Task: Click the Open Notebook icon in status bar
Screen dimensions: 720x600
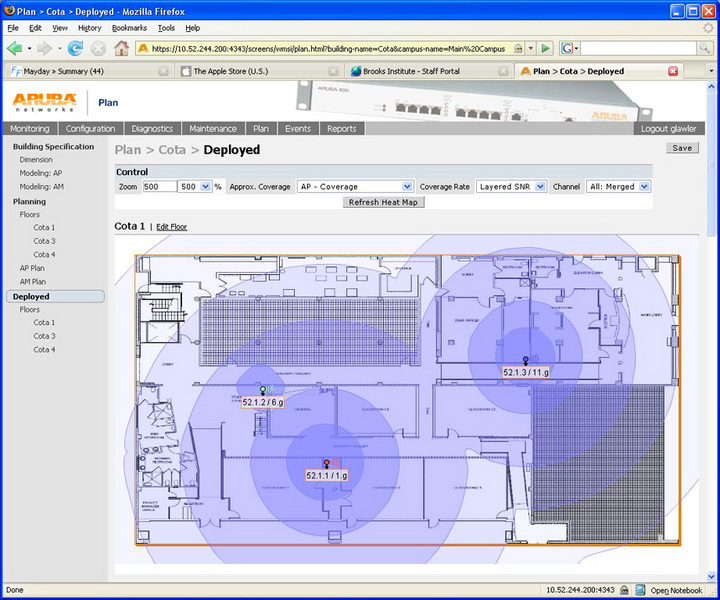Action: pyautogui.click(x=640, y=590)
